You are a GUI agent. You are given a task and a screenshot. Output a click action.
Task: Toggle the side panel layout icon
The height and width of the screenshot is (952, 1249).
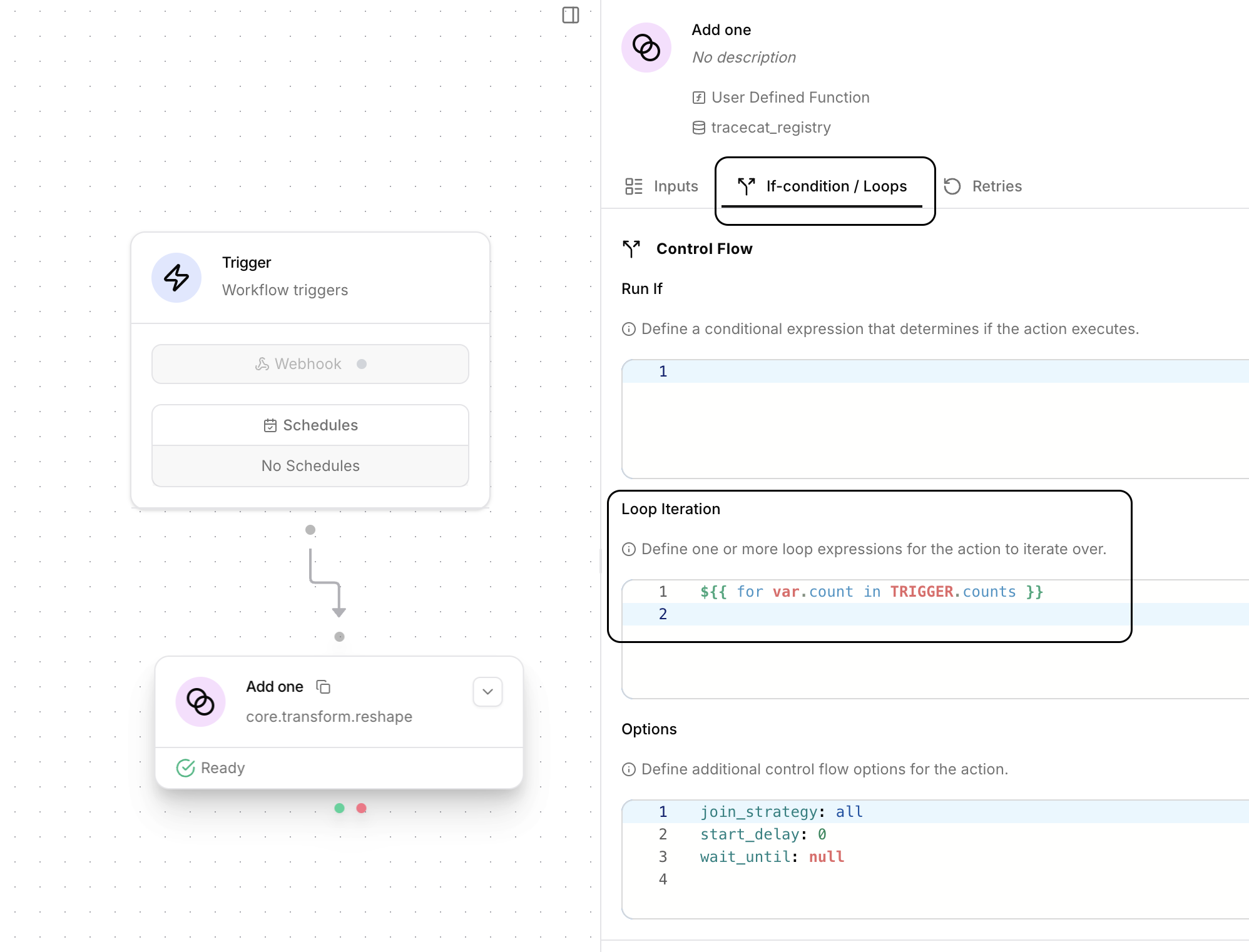[570, 15]
